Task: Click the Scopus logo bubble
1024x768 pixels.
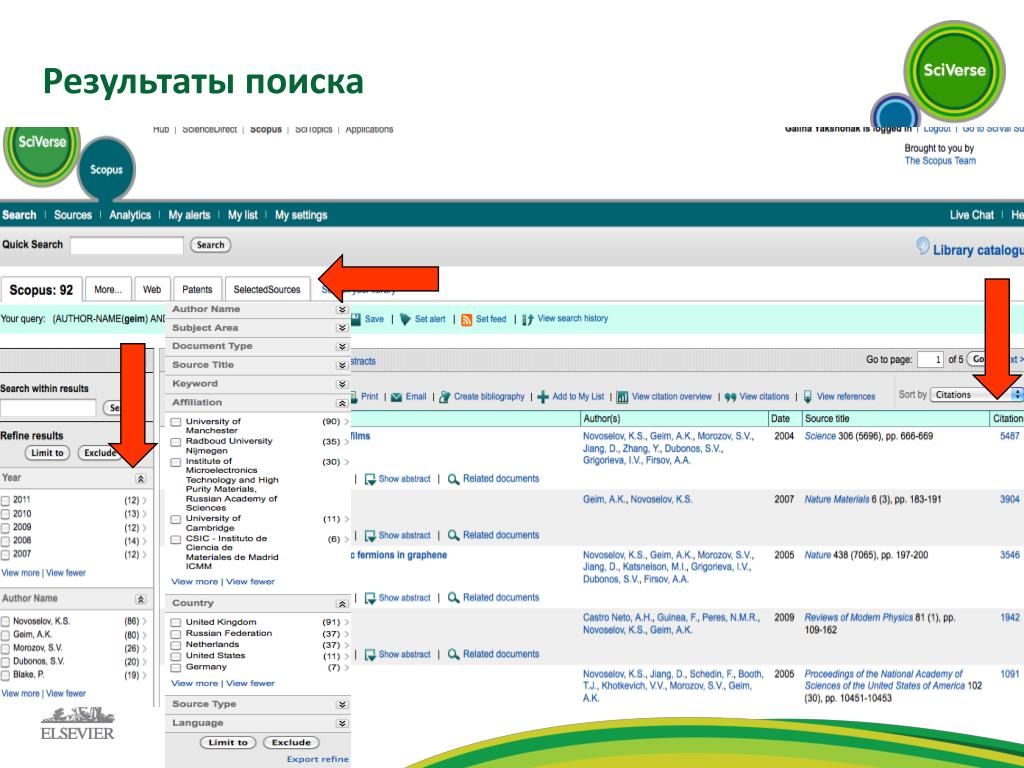Action: 106,170
